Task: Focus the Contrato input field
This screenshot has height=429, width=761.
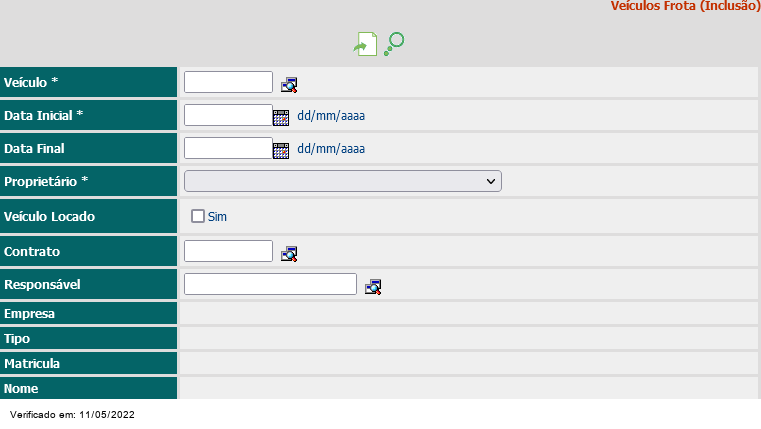Action: [x=228, y=251]
